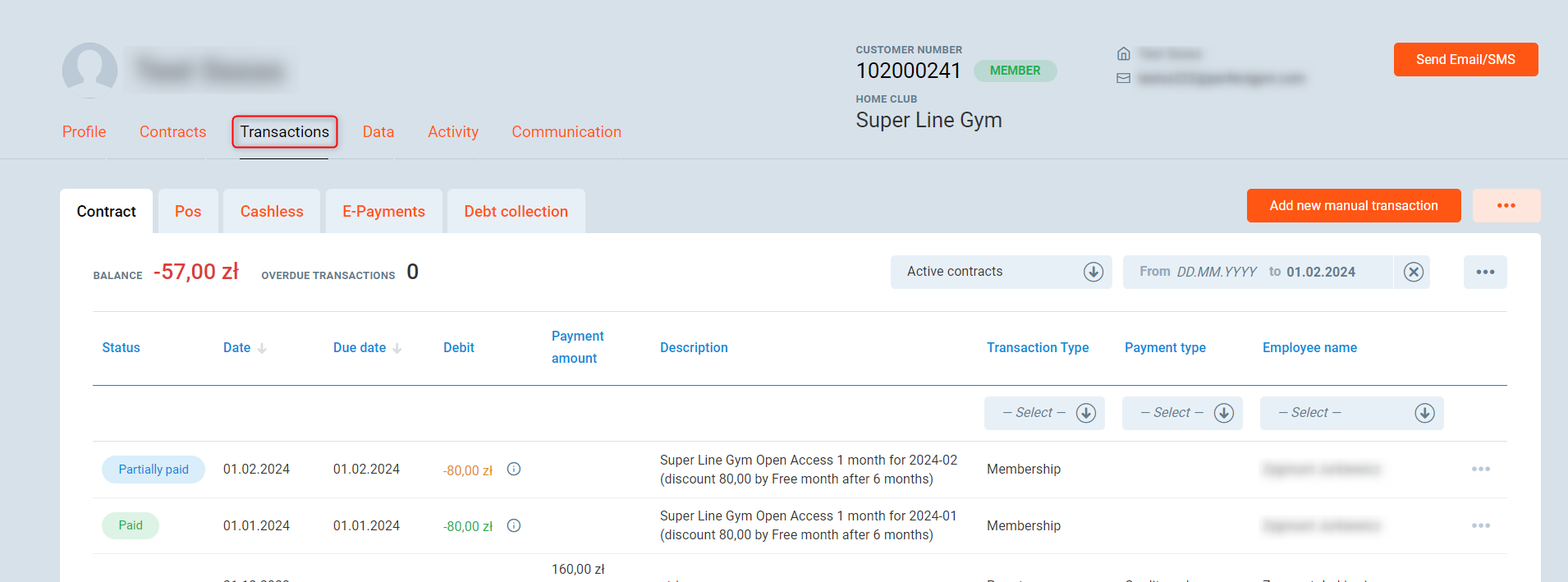
Task: Open the Contracts section
Action: tap(172, 132)
